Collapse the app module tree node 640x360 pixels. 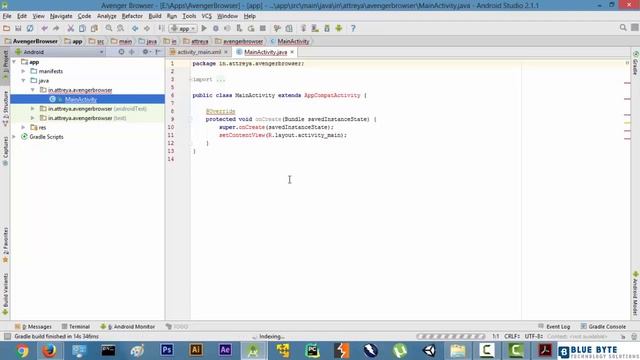point(15,62)
